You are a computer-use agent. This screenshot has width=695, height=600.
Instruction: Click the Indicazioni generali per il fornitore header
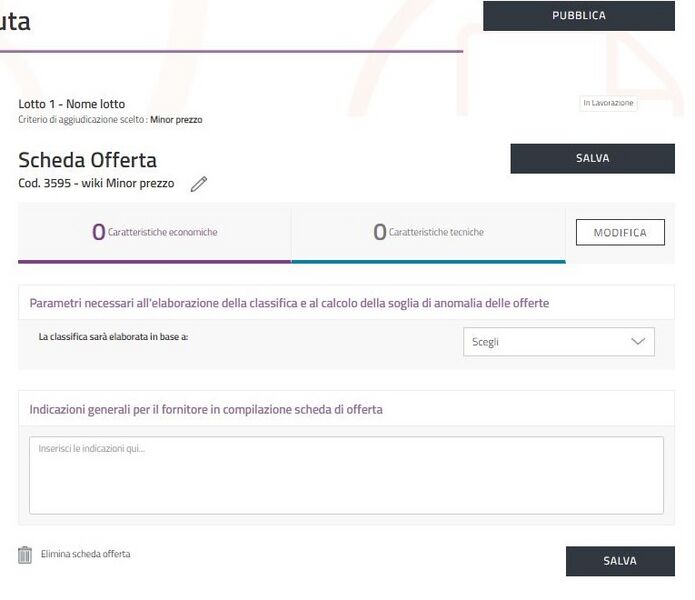point(206,409)
